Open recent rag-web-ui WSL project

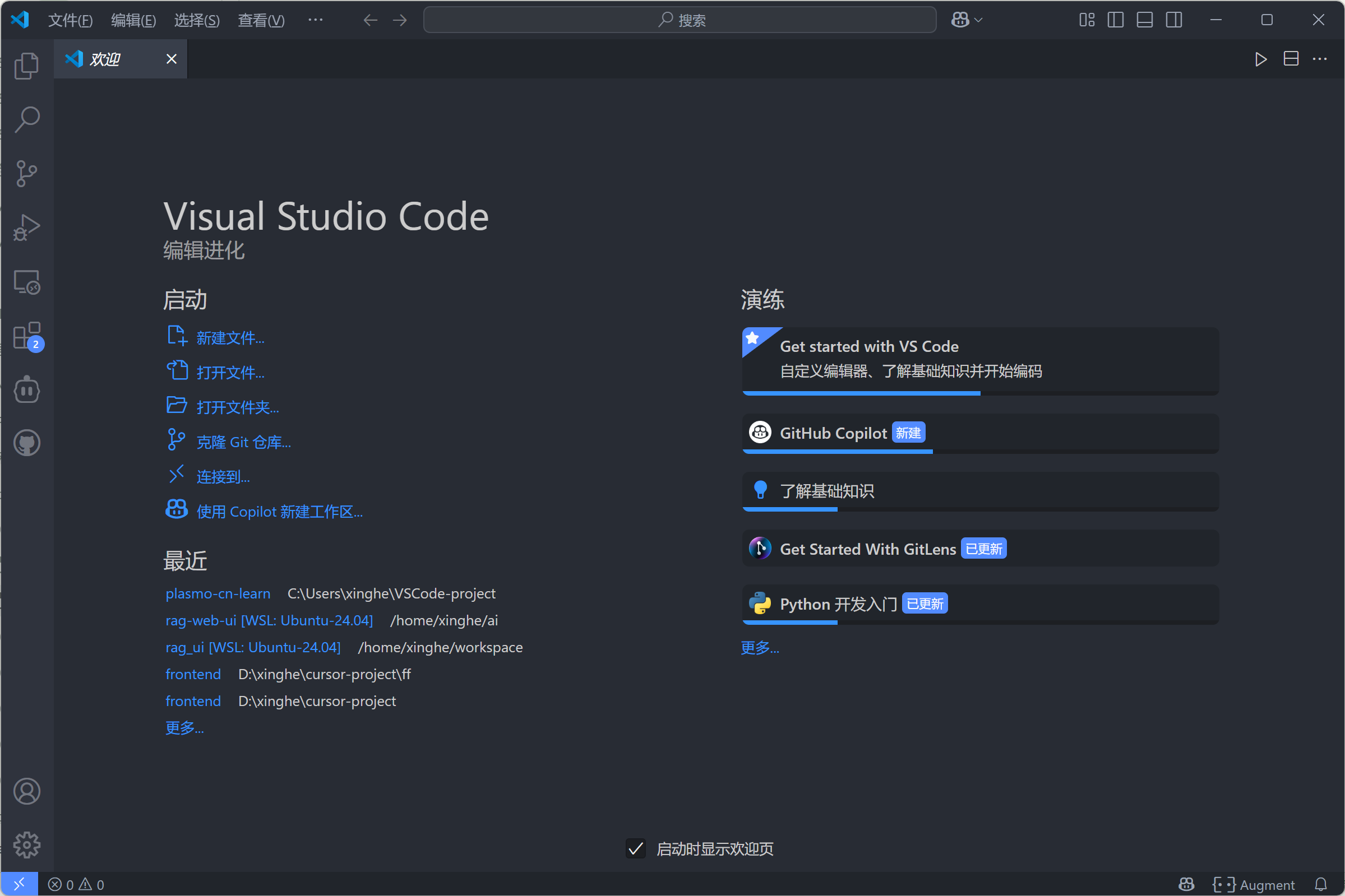tap(269, 620)
